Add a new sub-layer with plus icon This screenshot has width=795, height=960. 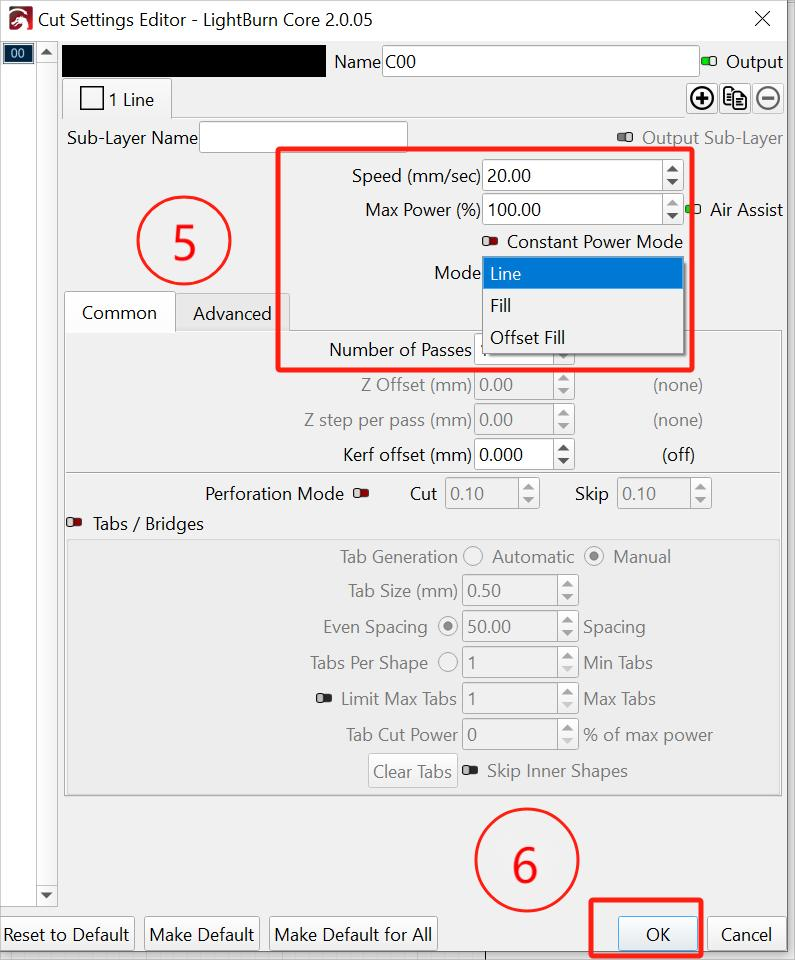pyautogui.click(x=701, y=98)
